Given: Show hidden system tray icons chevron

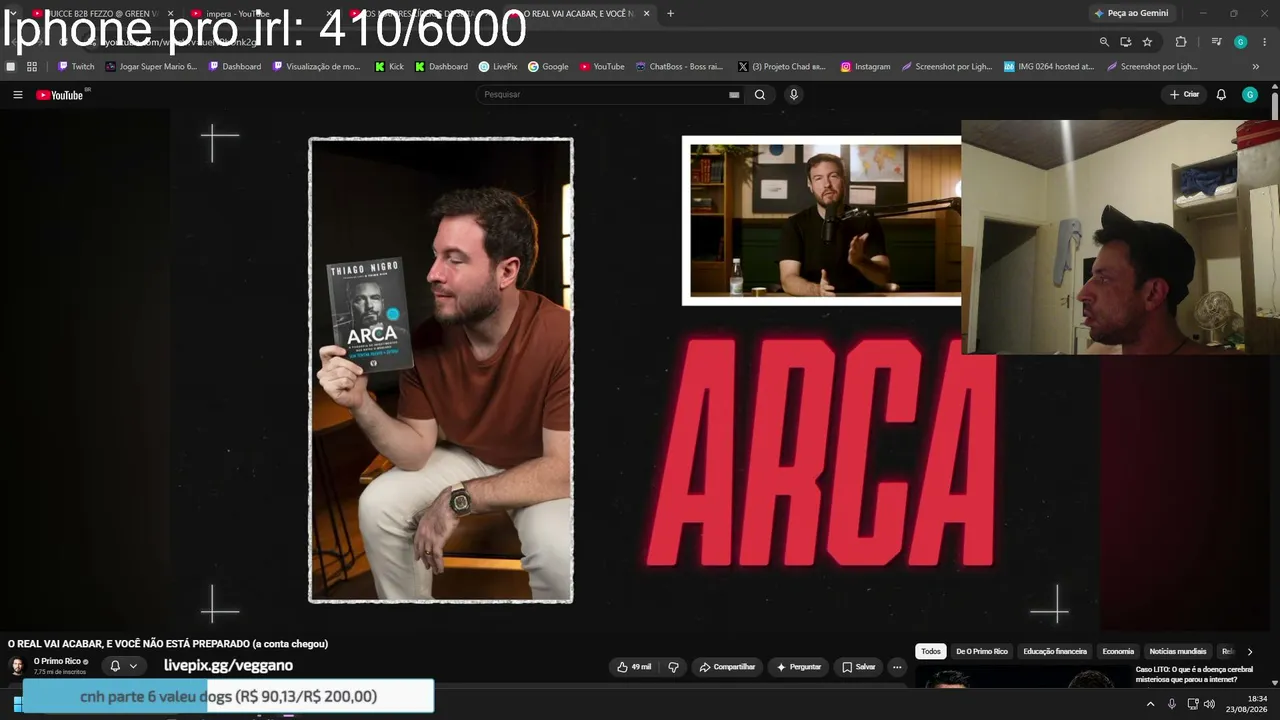Looking at the screenshot, I should tap(1150, 704).
